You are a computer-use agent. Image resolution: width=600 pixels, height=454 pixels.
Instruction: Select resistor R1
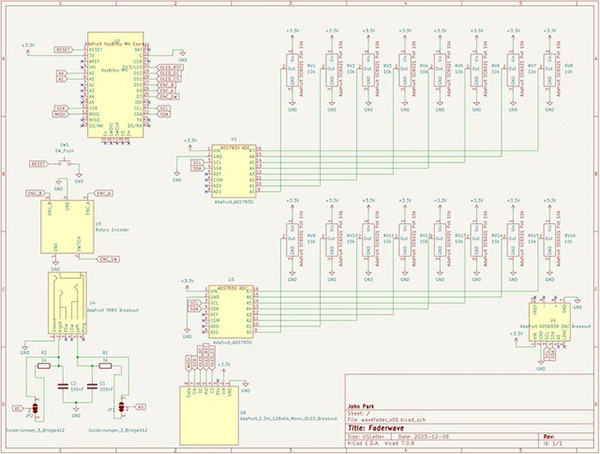click(x=106, y=366)
